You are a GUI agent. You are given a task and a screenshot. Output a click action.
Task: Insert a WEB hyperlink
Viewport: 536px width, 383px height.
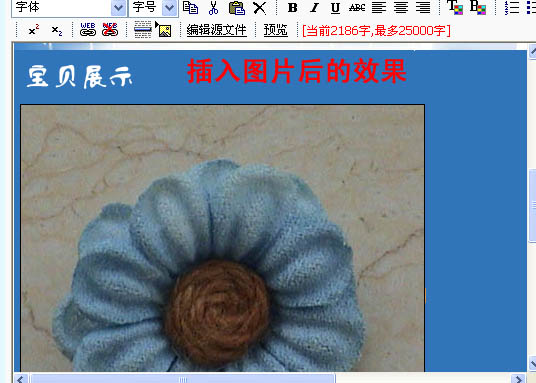coord(88,30)
